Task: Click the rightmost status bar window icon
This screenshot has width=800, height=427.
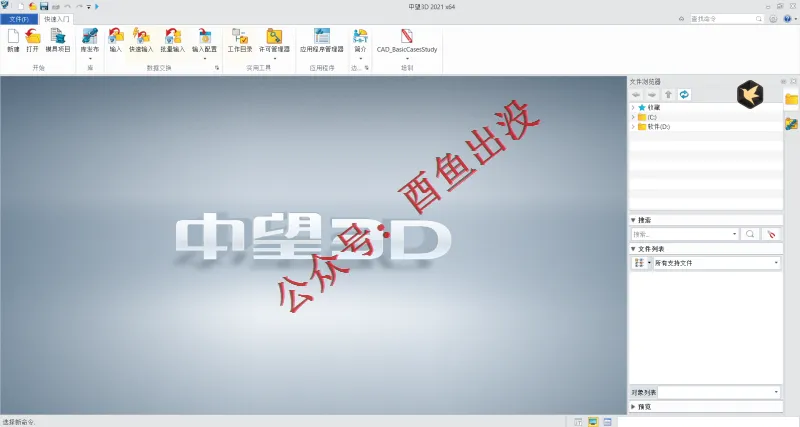Action: click(x=607, y=422)
